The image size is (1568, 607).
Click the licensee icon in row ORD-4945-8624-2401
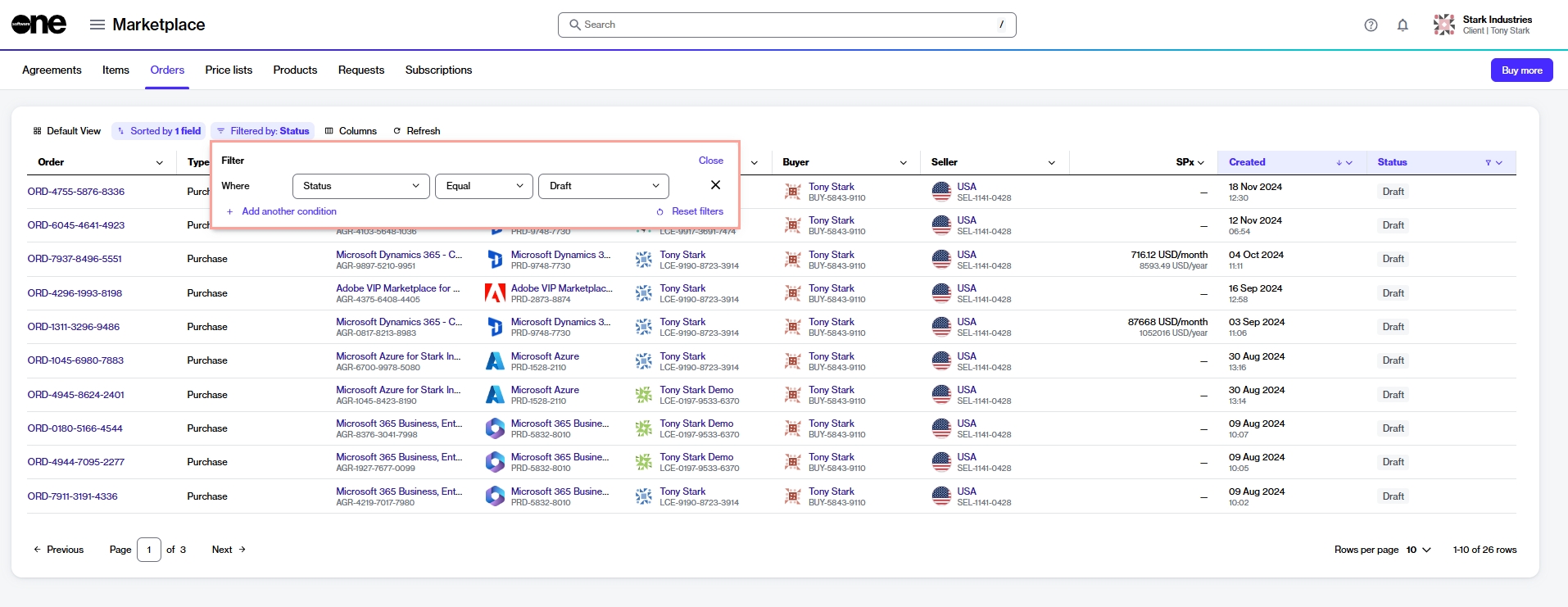click(x=644, y=395)
